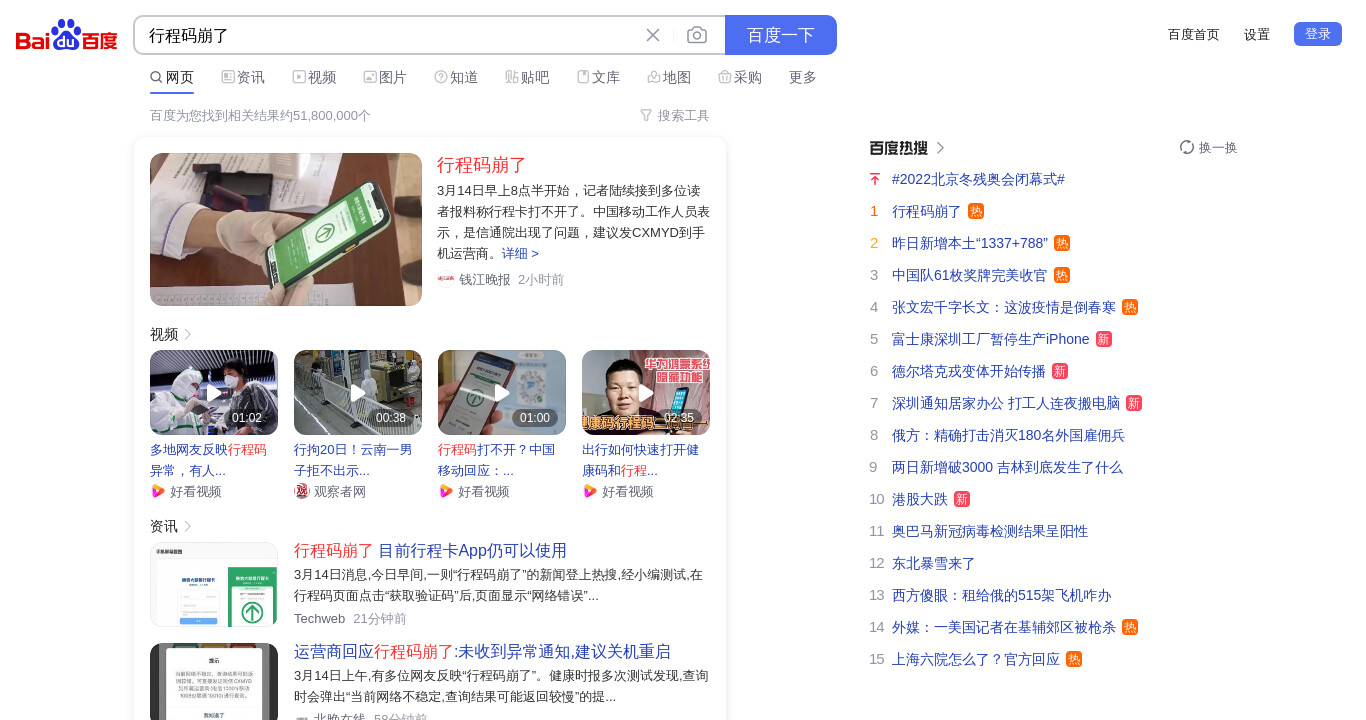This screenshot has width=1366, height=720.
Task: Open hot search 西方傻眼：租给俄的515架飞机
Action: [1001, 595]
